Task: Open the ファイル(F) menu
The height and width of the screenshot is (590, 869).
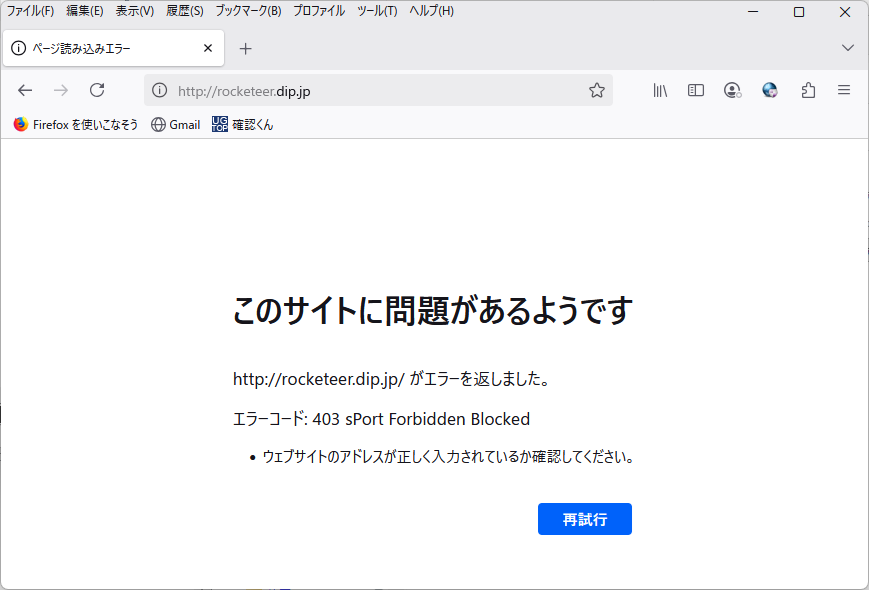Action: (30, 11)
